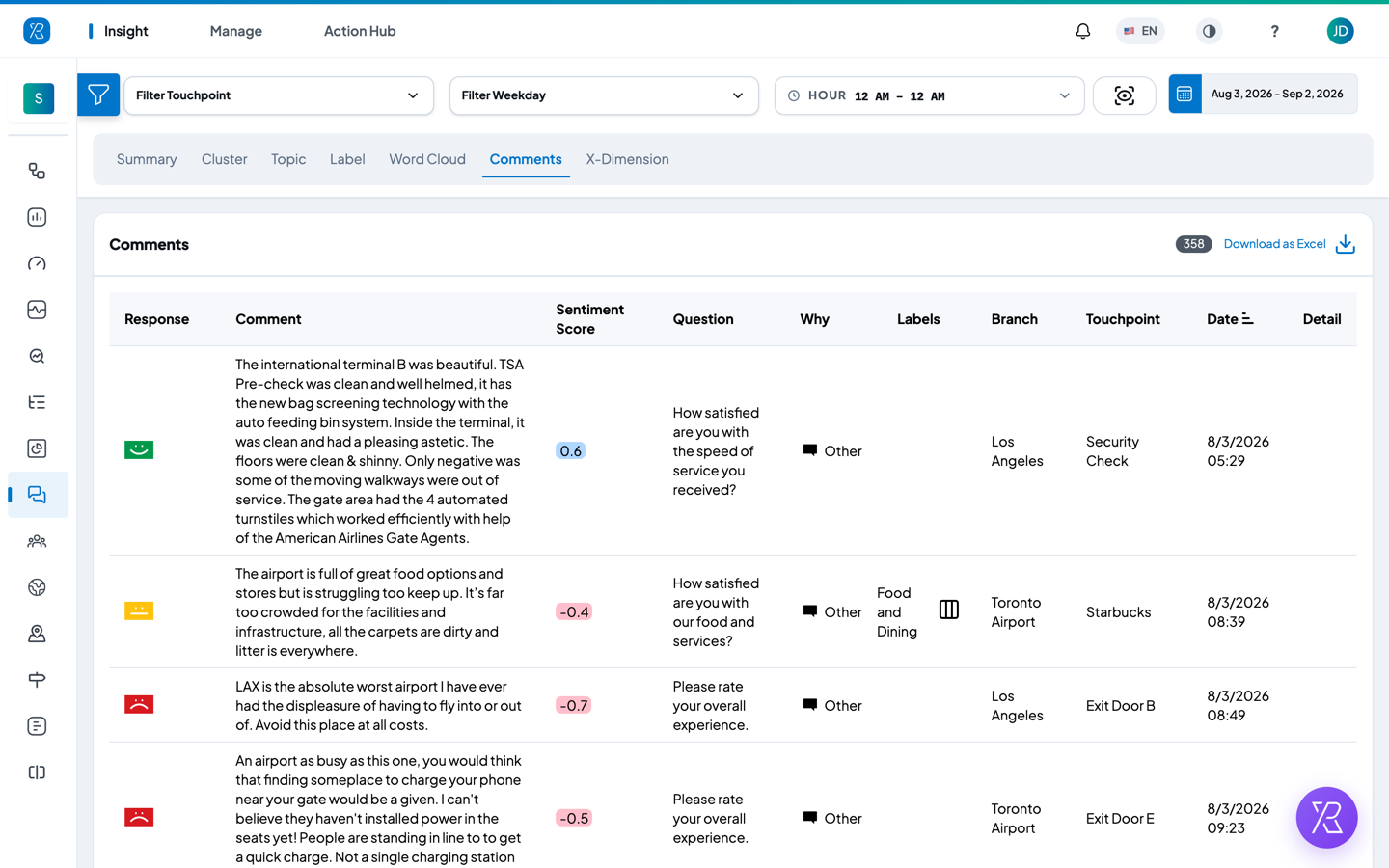Image resolution: width=1389 pixels, height=868 pixels.
Task: Open the gauge icon in sidebar
Action: 37,263
